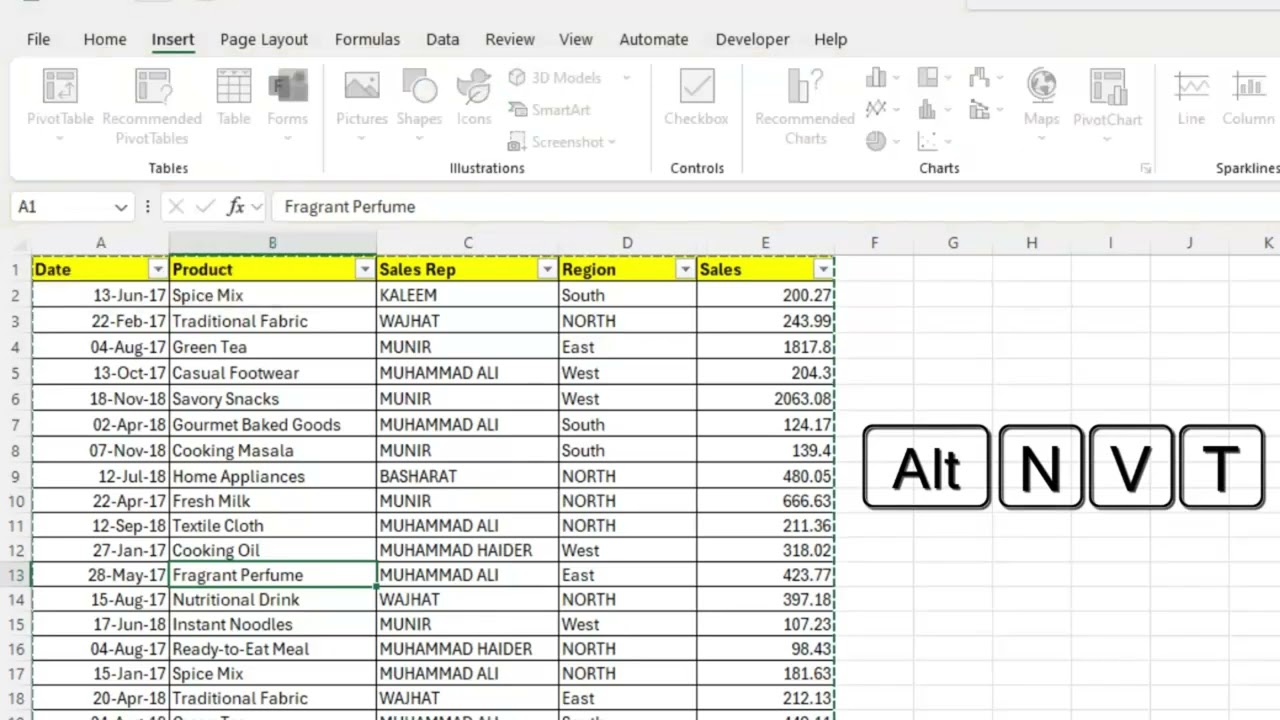Open the Sales column filter dropdown
This screenshot has height=720, width=1280.
point(823,270)
